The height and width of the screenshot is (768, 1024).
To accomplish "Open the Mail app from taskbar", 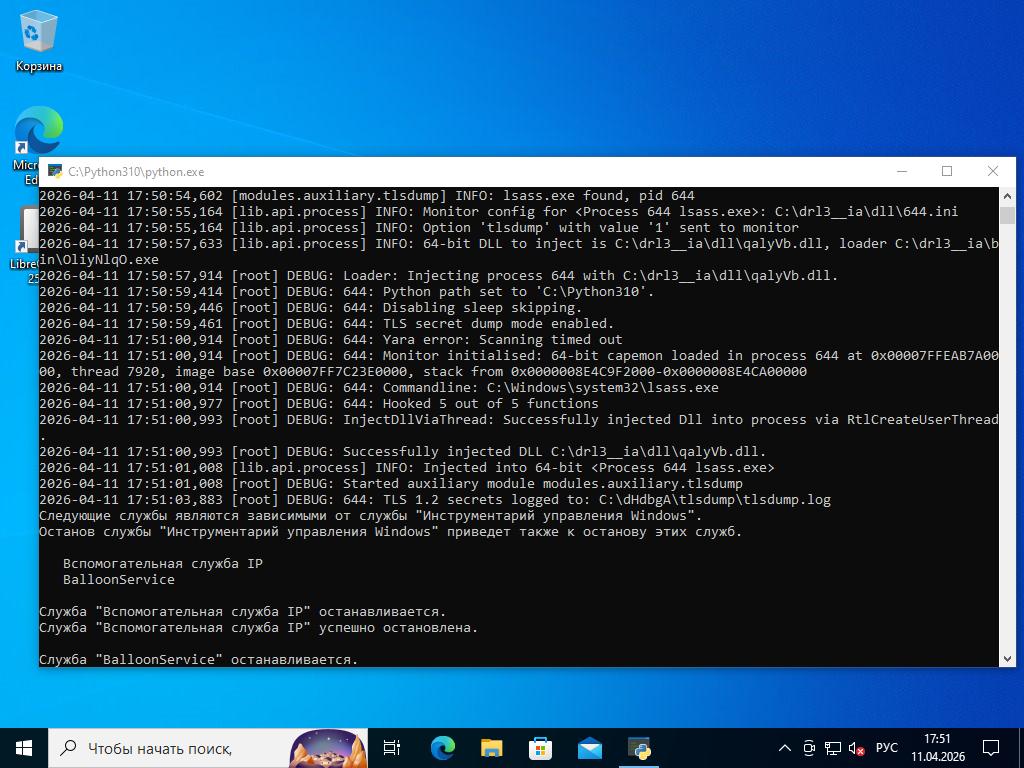I will click(x=589, y=748).
